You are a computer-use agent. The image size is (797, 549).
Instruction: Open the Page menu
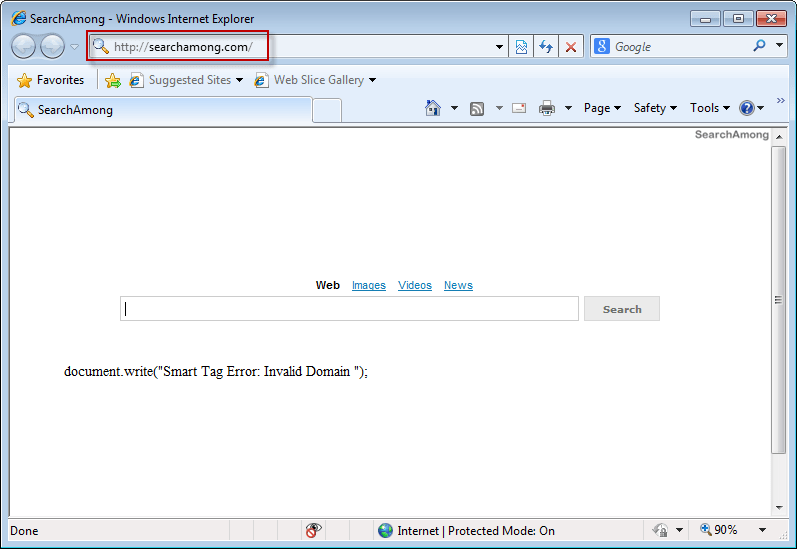click(602, 108)
